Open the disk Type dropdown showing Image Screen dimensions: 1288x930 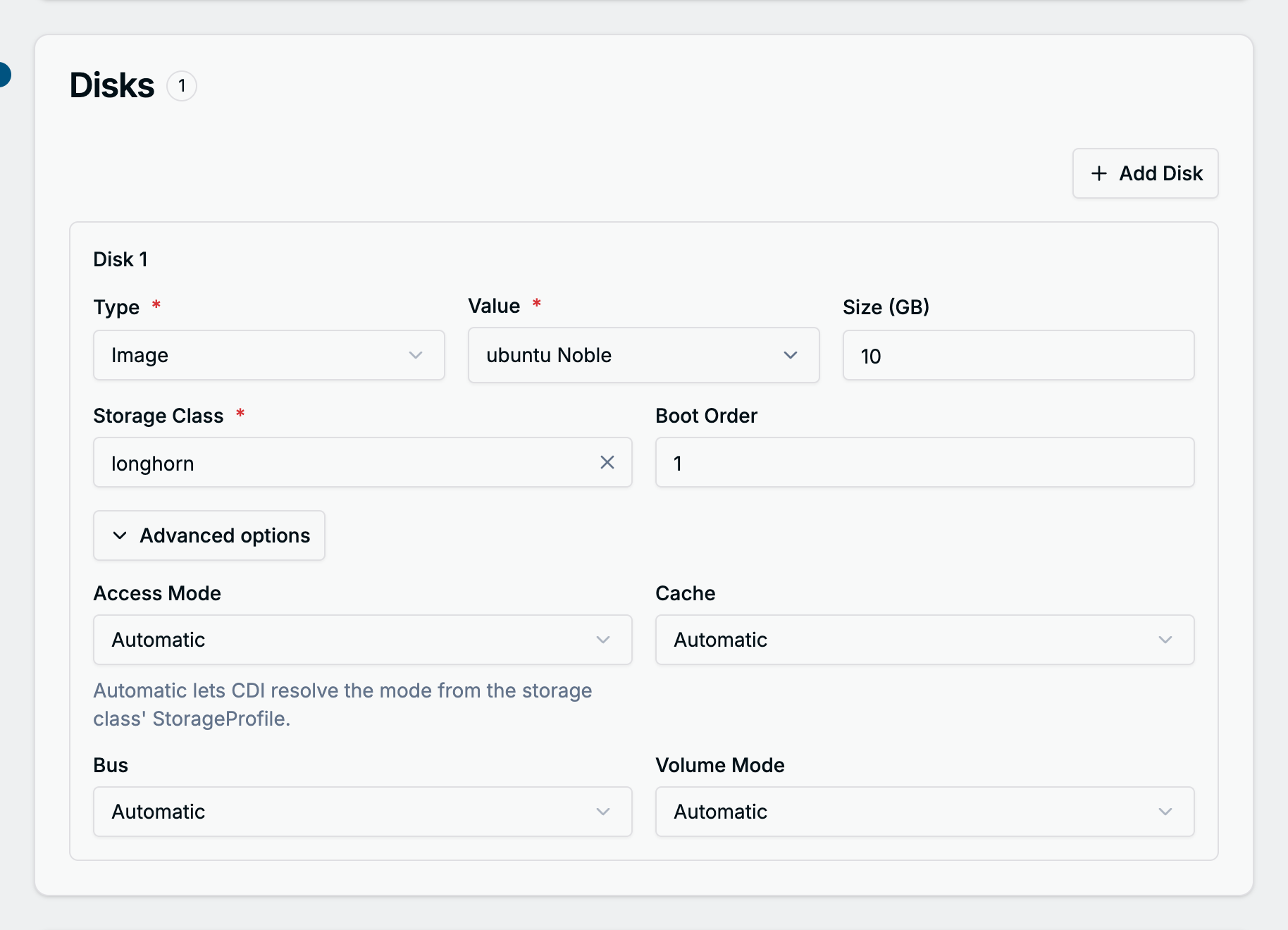pyautogui.click(x=269, y=355)
